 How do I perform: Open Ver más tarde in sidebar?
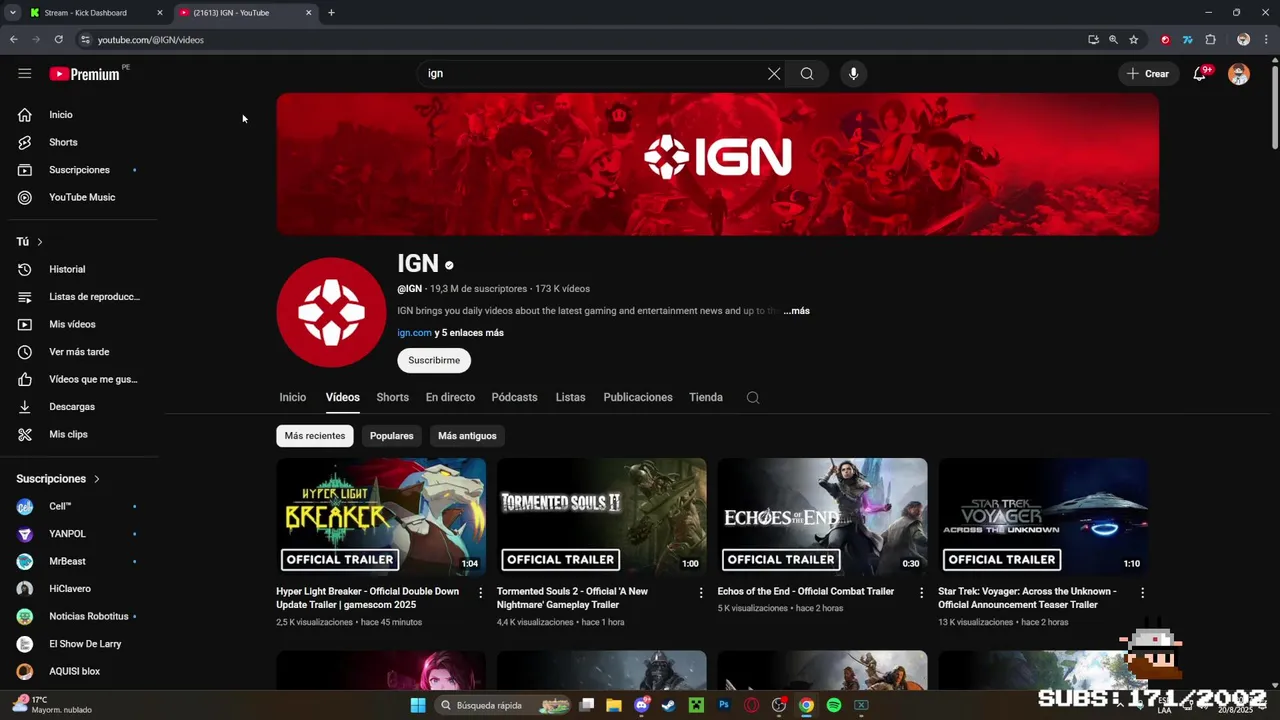pos(80,352)
